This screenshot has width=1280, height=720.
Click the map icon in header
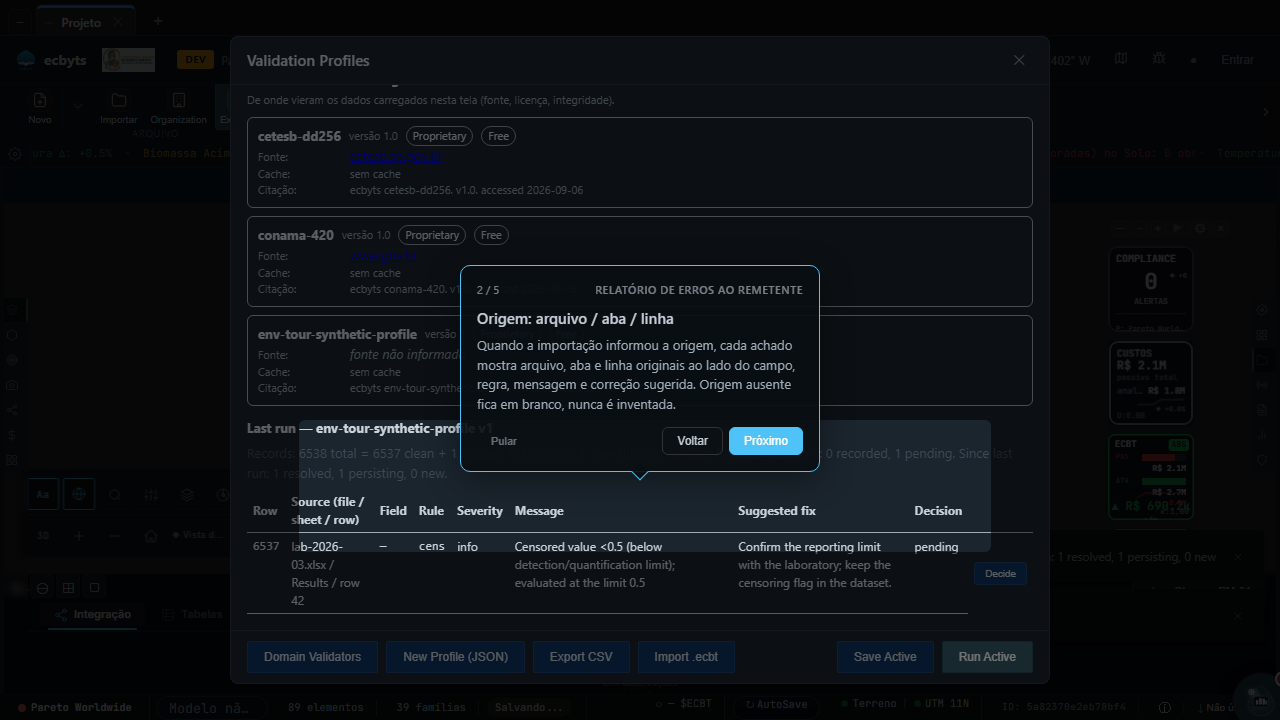1121,59
